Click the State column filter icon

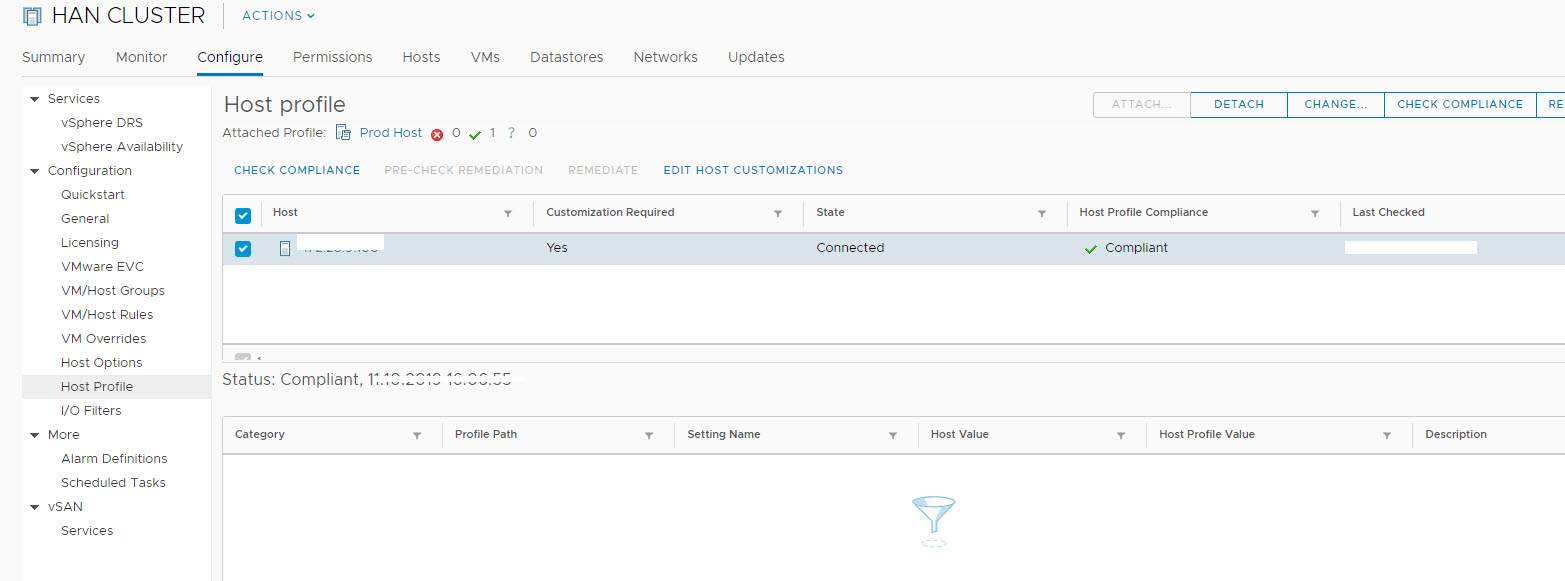coord(1042,214)
